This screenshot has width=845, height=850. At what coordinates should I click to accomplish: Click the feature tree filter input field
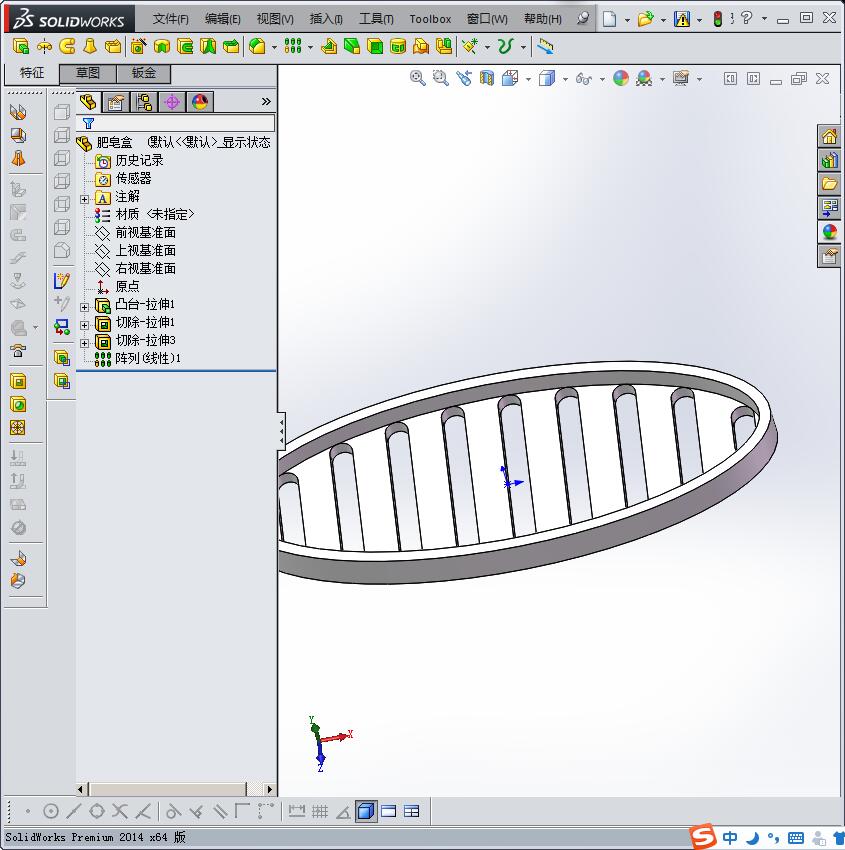[176, 124]
